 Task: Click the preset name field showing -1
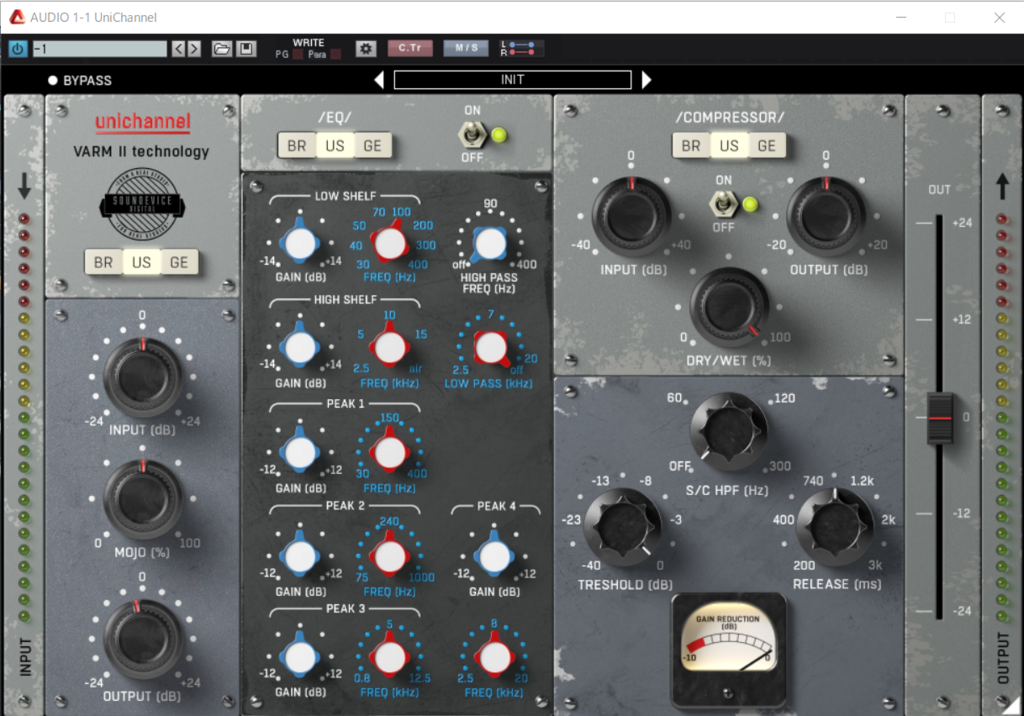[x=100, y=49]
